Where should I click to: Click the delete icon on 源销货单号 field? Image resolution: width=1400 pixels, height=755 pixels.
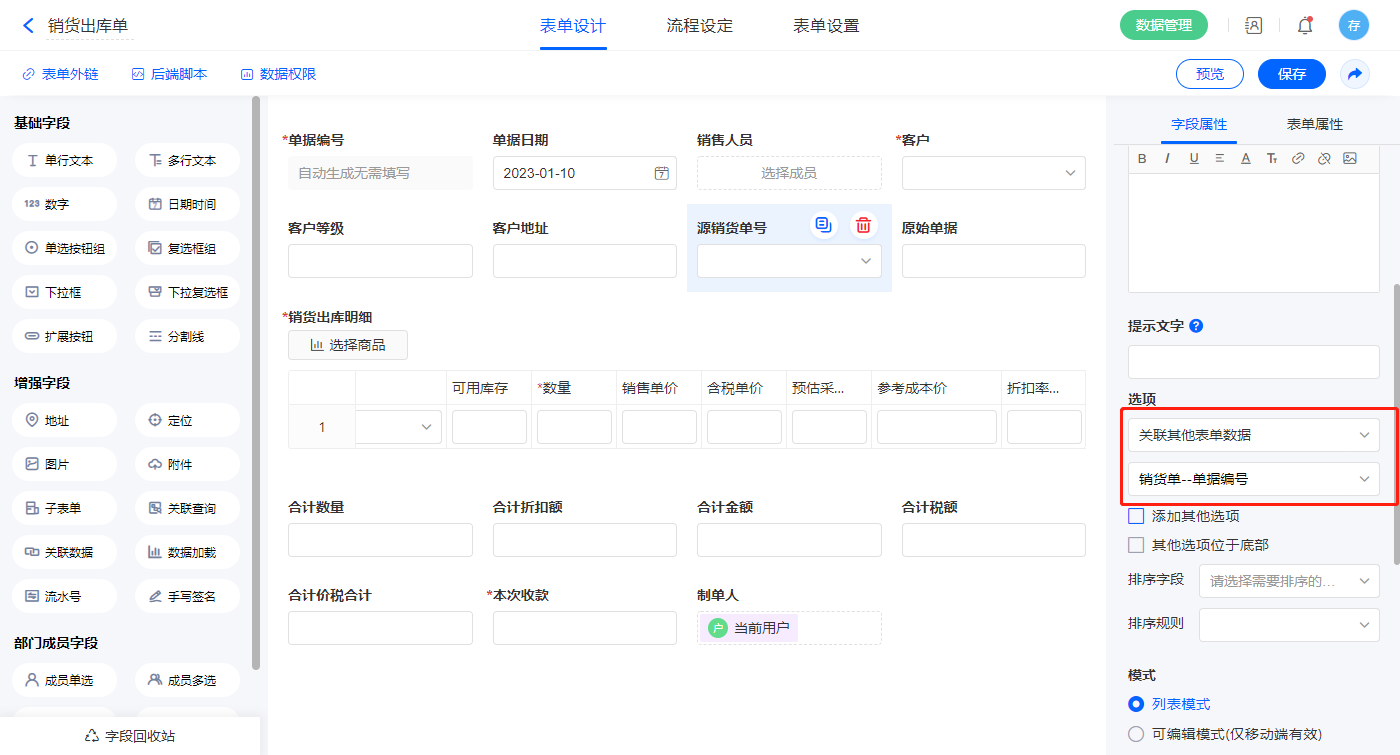coord(863,225)
